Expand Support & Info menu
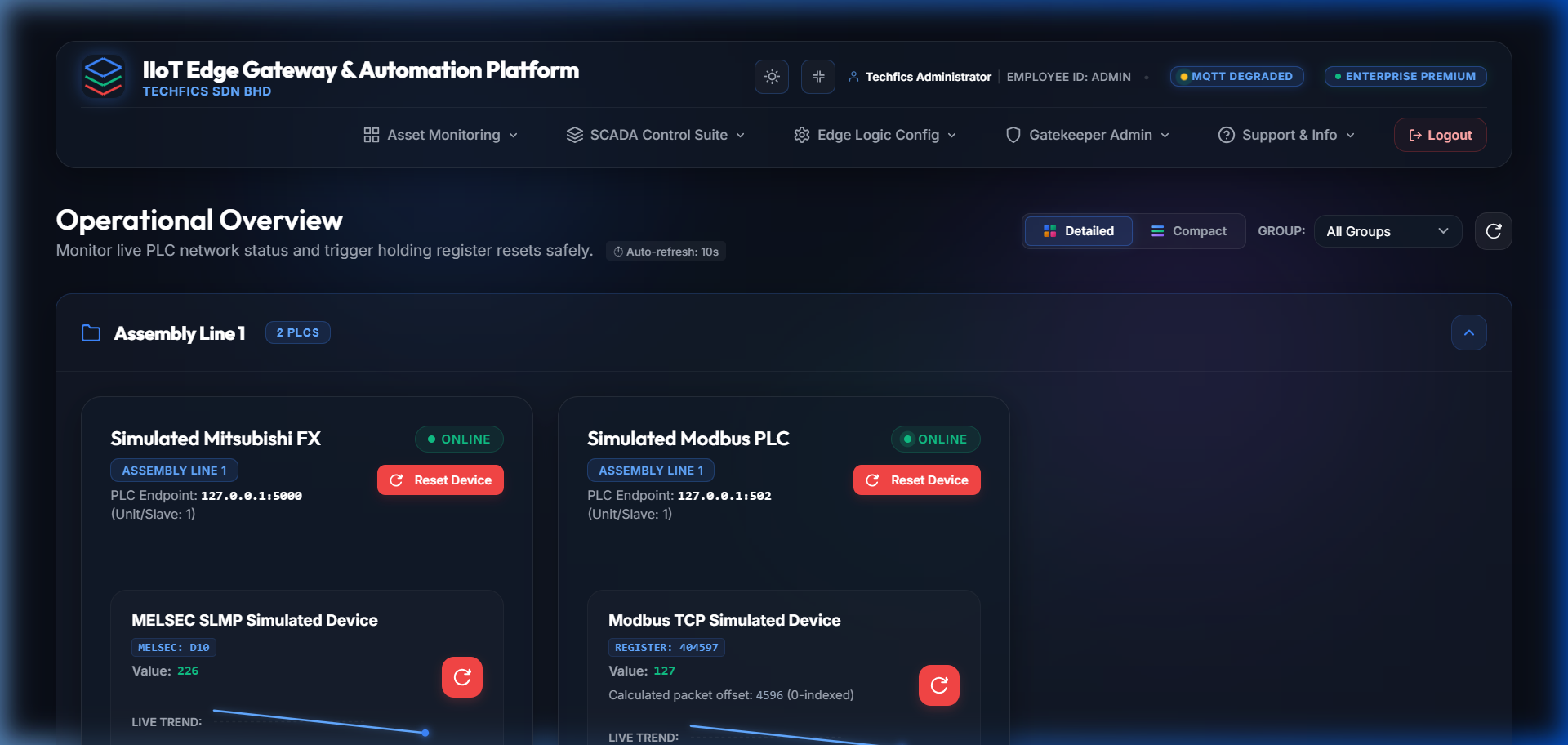The image size is (1568, 745). point(1287,135)
